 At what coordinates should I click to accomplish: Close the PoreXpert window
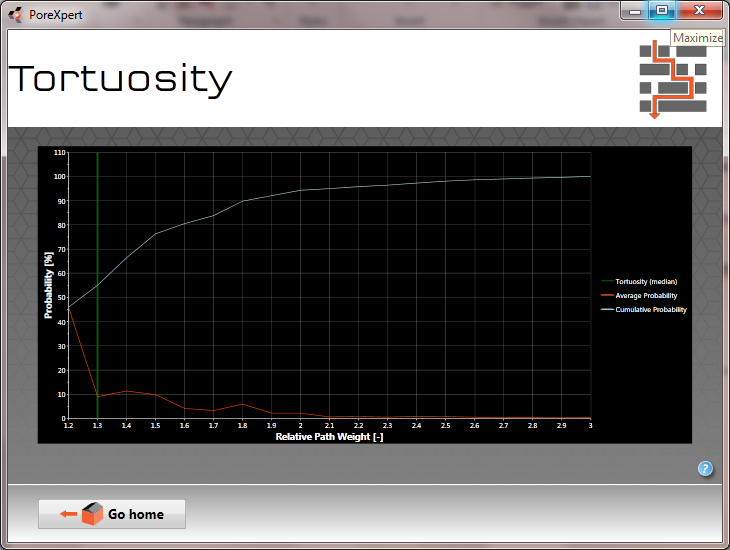click(x=699, y=10)
